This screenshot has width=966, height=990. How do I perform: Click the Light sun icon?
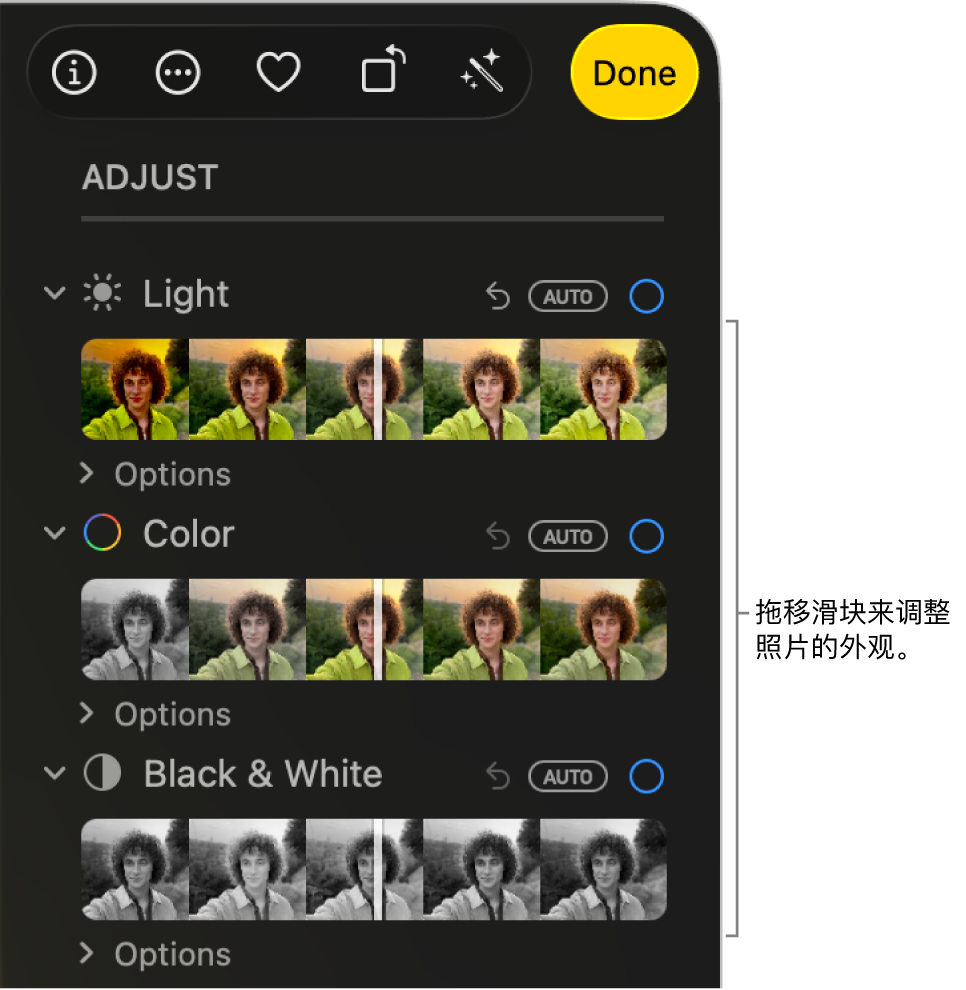click(x=102, y=292)
